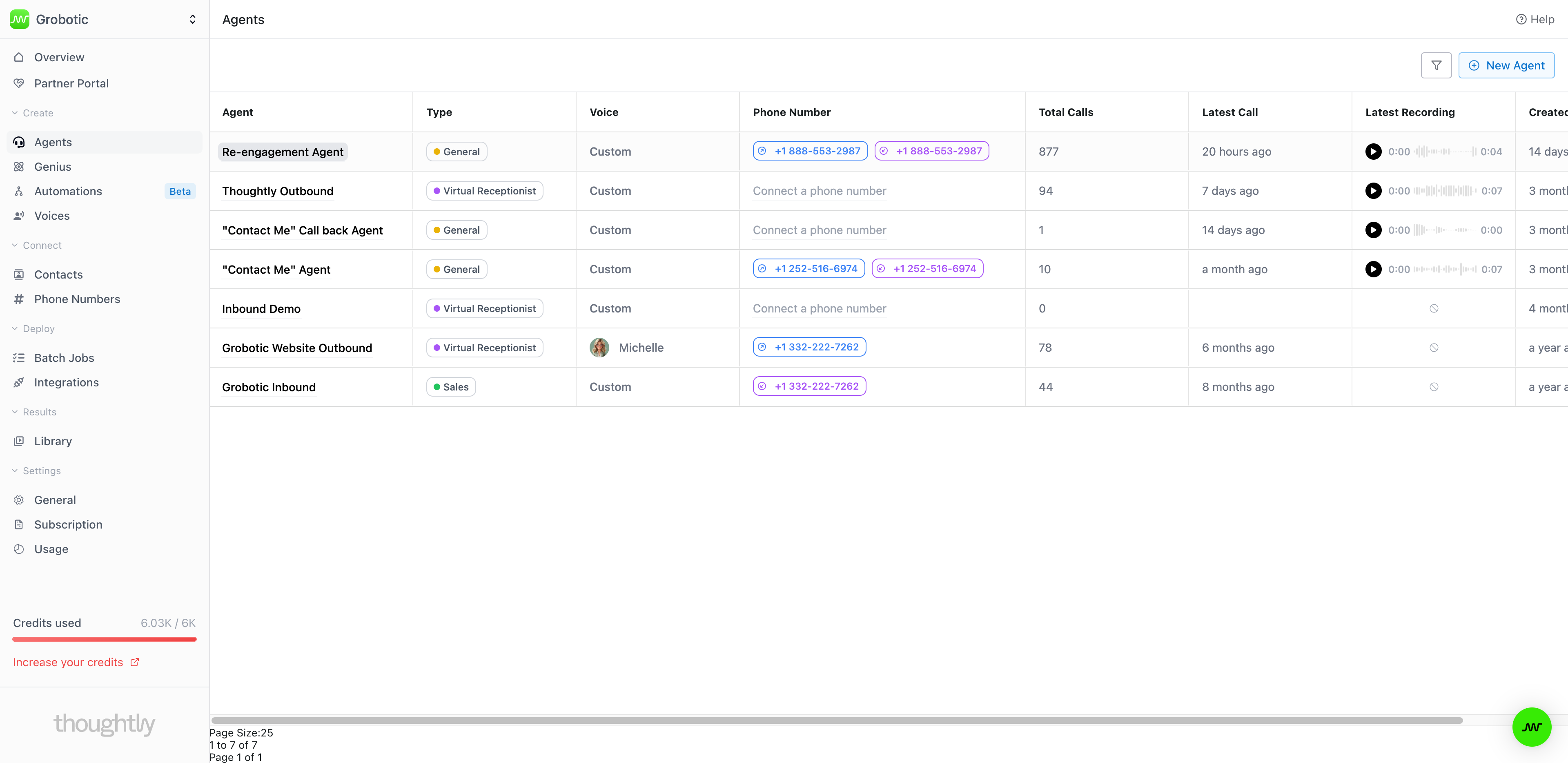Screen dimensions: 1568x763
Task: Open the agents filter button
Action: click(x=1436, y=65)
